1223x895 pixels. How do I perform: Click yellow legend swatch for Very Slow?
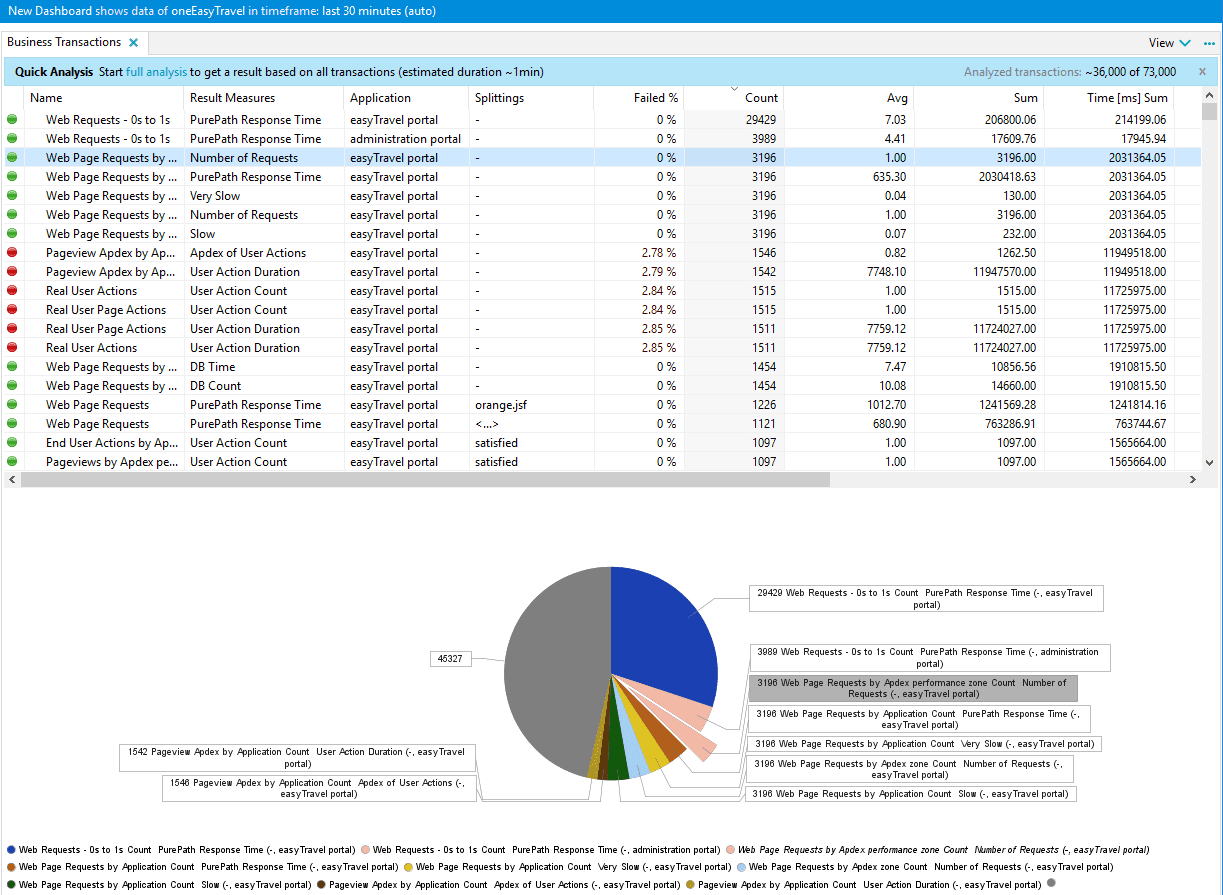point(408,867)
